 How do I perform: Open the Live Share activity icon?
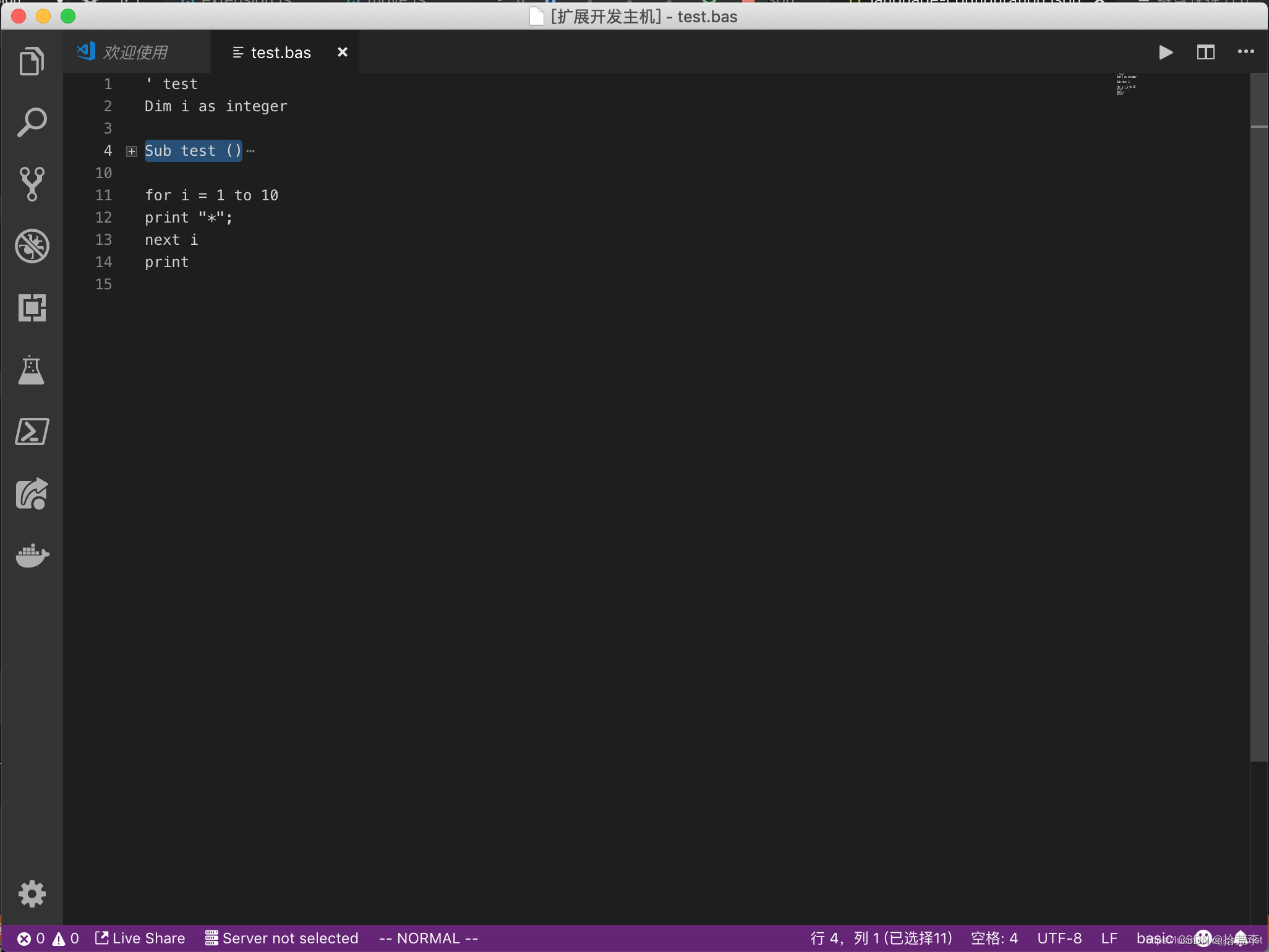tap(32, 493)
